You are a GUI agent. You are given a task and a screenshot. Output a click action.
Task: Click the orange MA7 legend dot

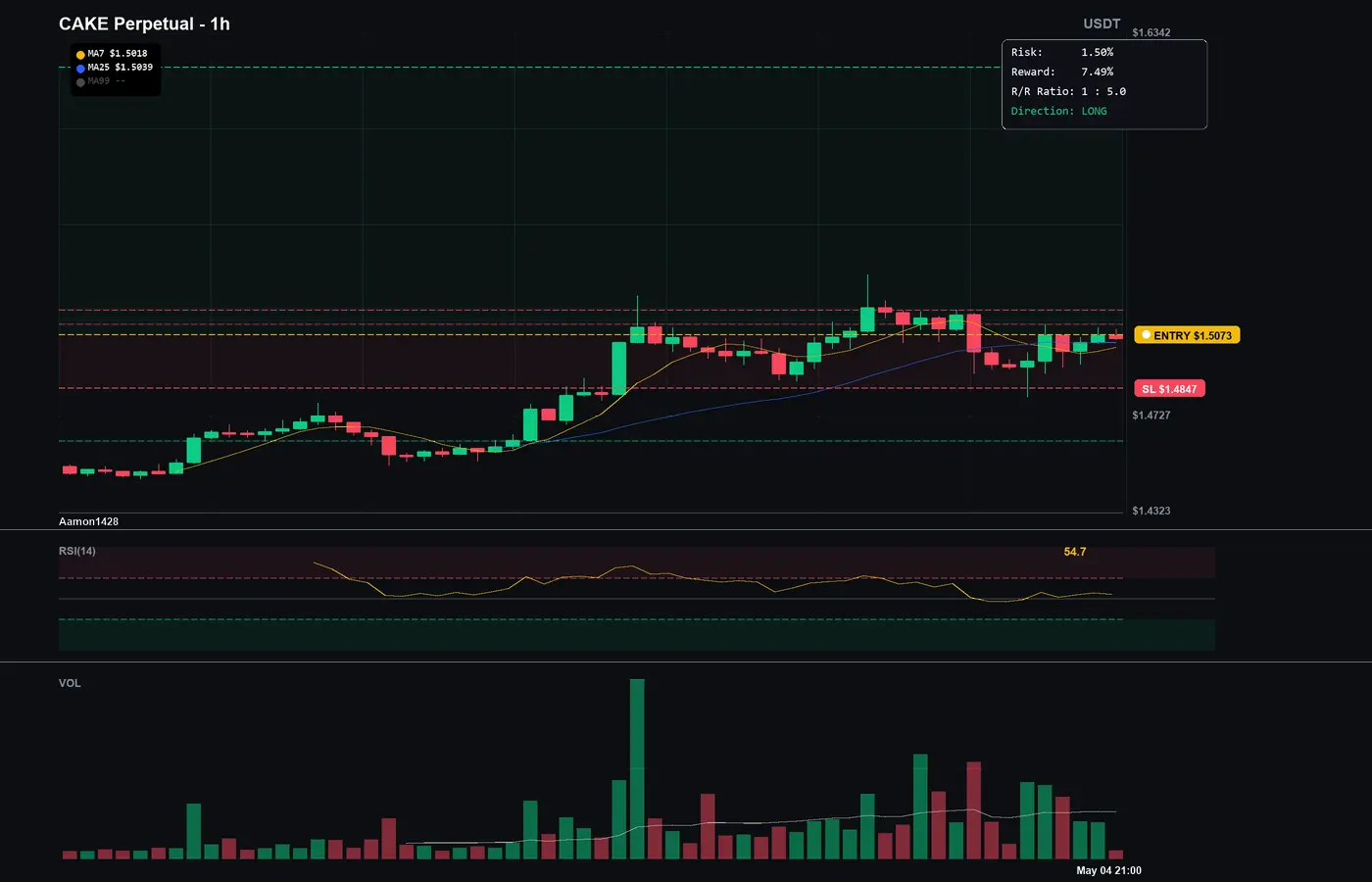(x=80, y=55)
